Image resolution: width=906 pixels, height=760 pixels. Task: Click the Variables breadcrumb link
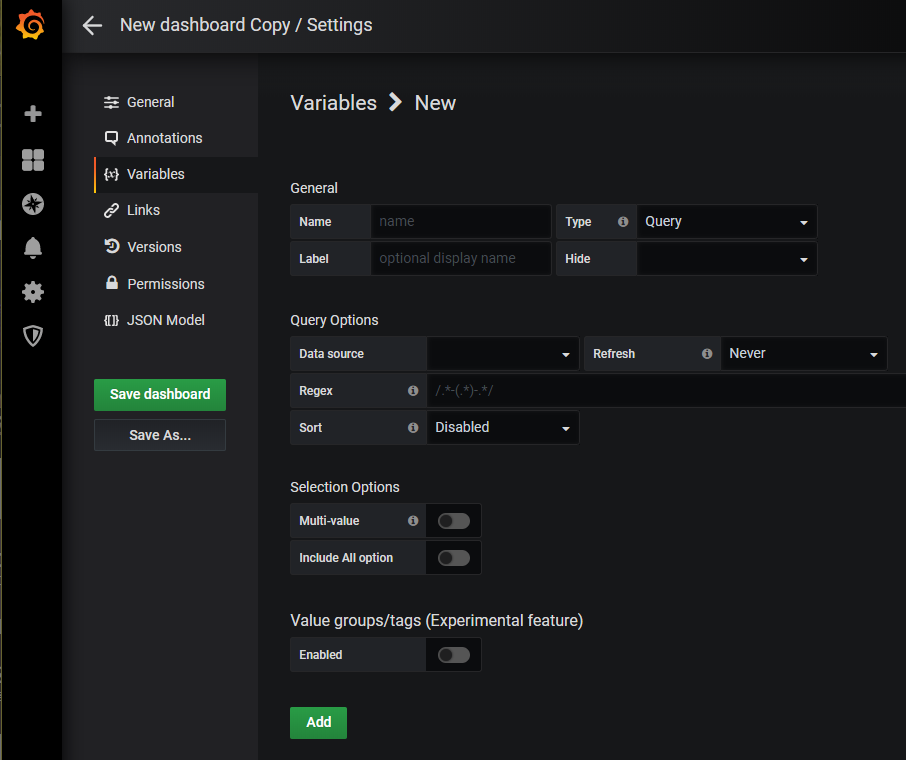click(333, 103)
